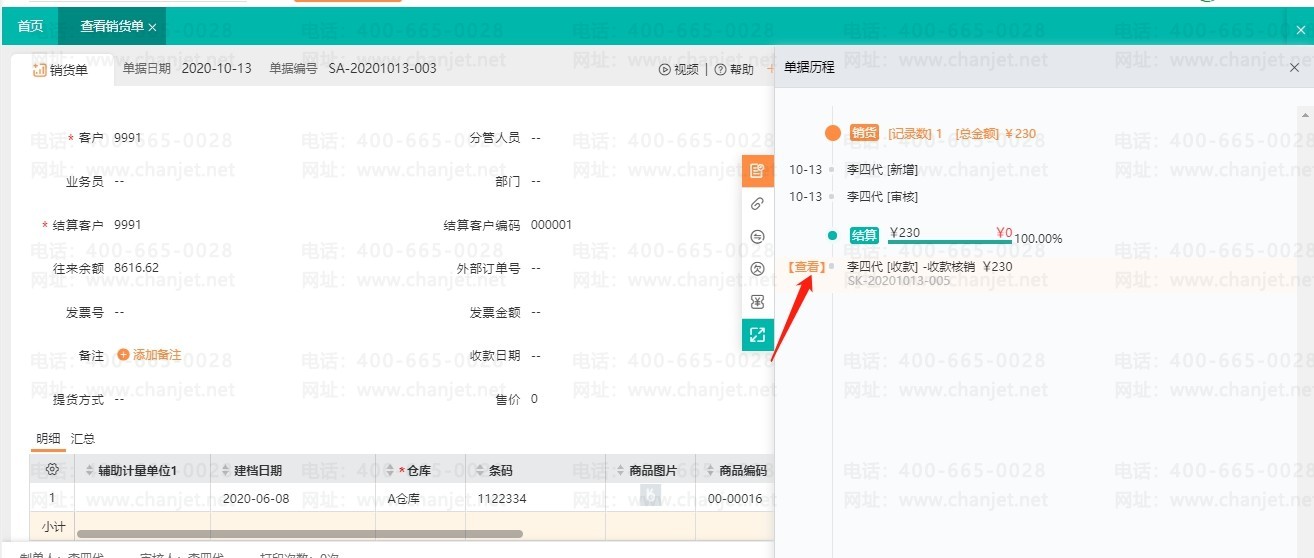Switch to the 汇总 tab
Screen dimensions: 1314x558
[x=83, y=439]
